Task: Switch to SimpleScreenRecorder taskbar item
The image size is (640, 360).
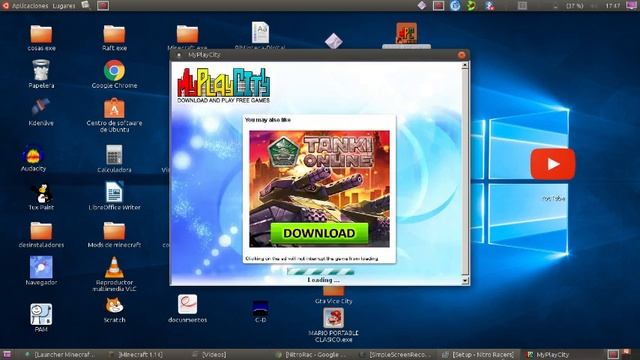Action: click(396, 355)
